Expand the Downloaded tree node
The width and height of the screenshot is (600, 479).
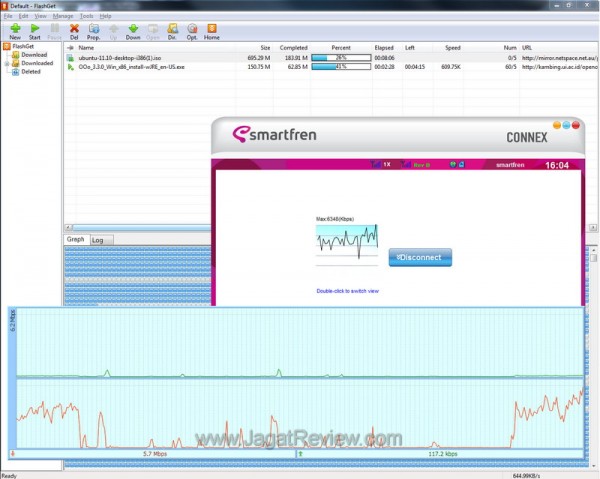tap(6, 64)
